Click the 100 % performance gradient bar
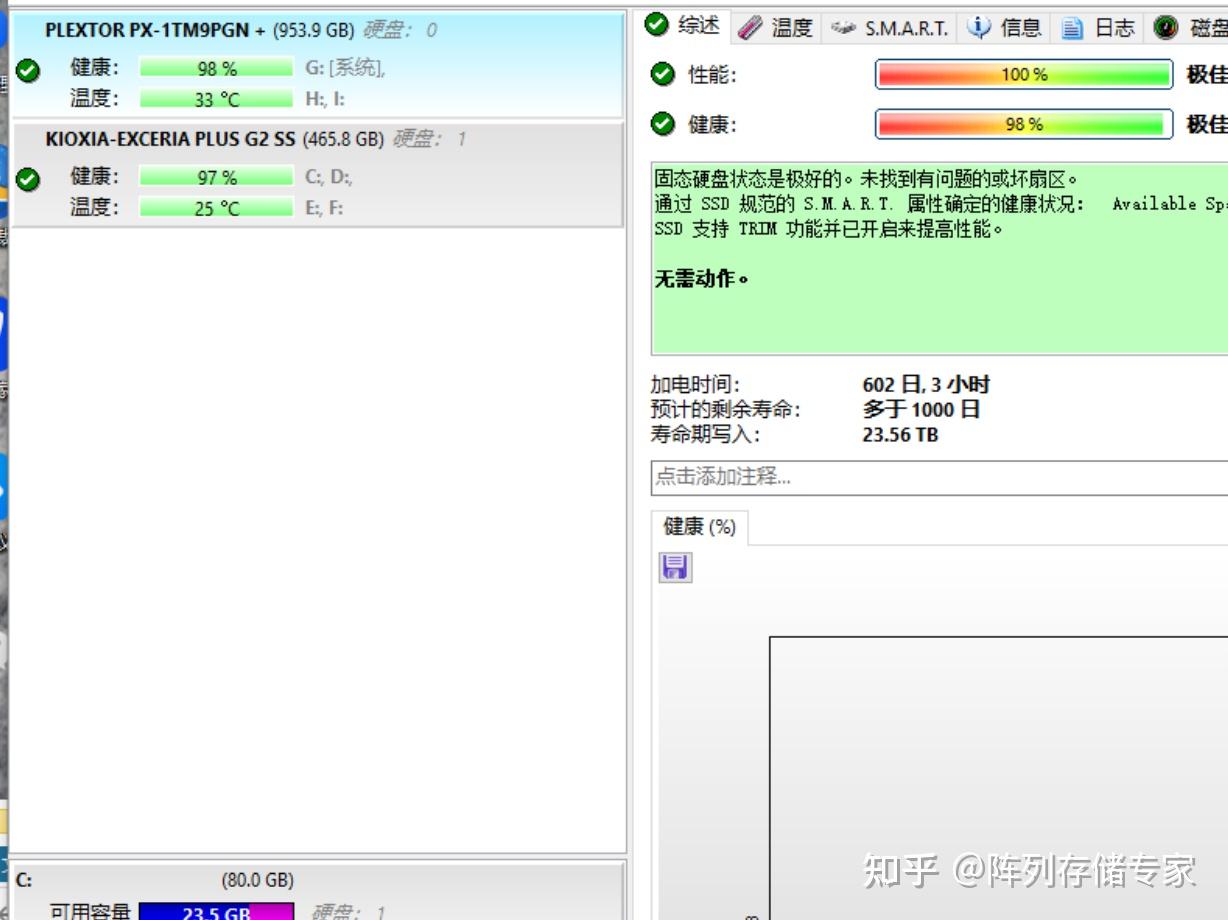This screenshot has width=1228, height=920. 1024,75
